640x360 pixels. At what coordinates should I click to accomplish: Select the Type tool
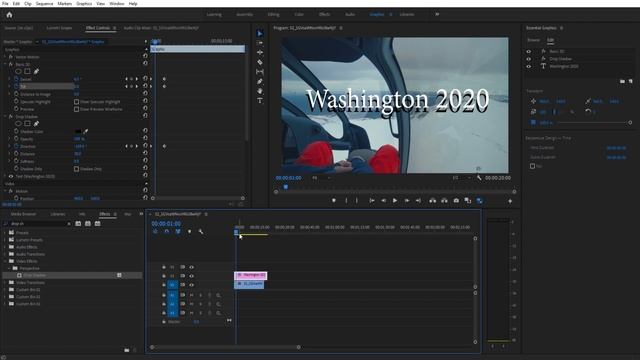pyautogui.click(x=260, y=100)
